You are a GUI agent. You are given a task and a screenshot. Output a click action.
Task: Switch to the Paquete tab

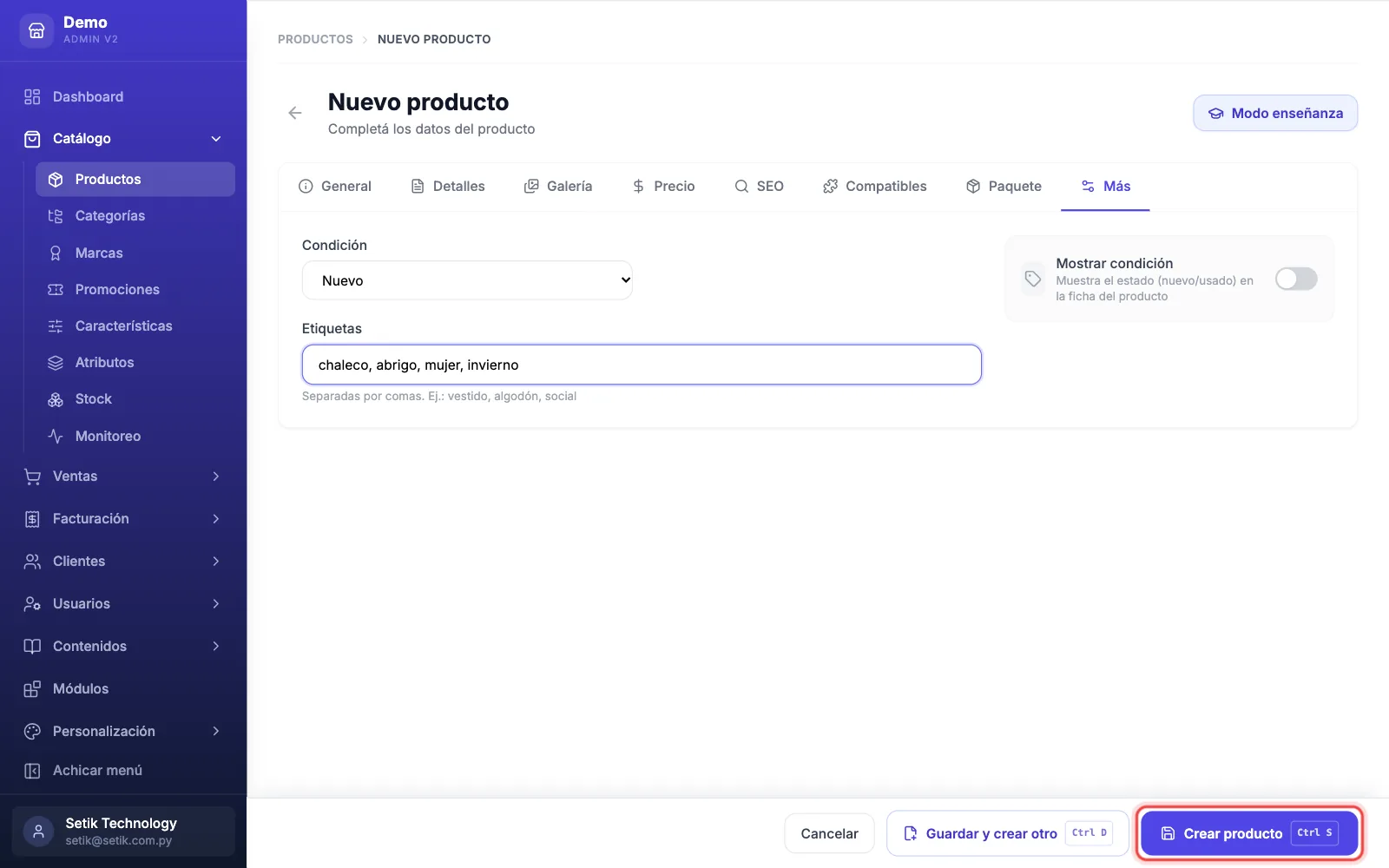click(x=1004, y=187)
